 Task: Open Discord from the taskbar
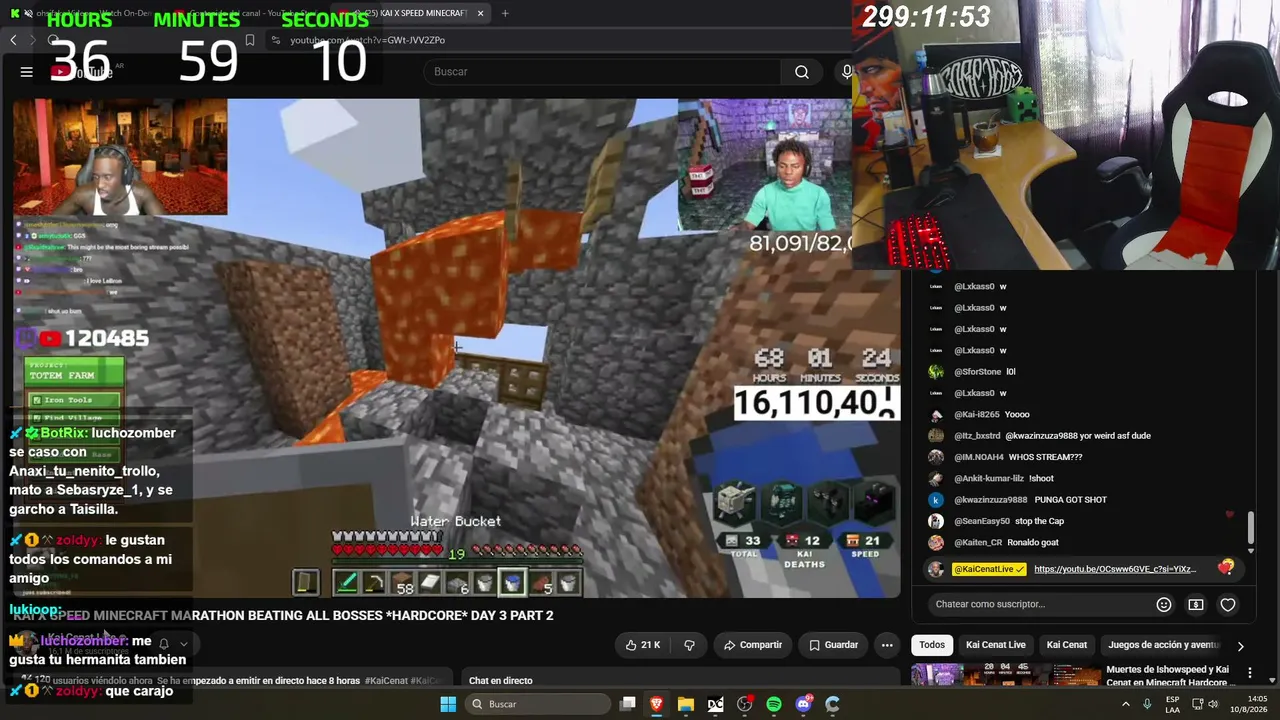(803, 704)
